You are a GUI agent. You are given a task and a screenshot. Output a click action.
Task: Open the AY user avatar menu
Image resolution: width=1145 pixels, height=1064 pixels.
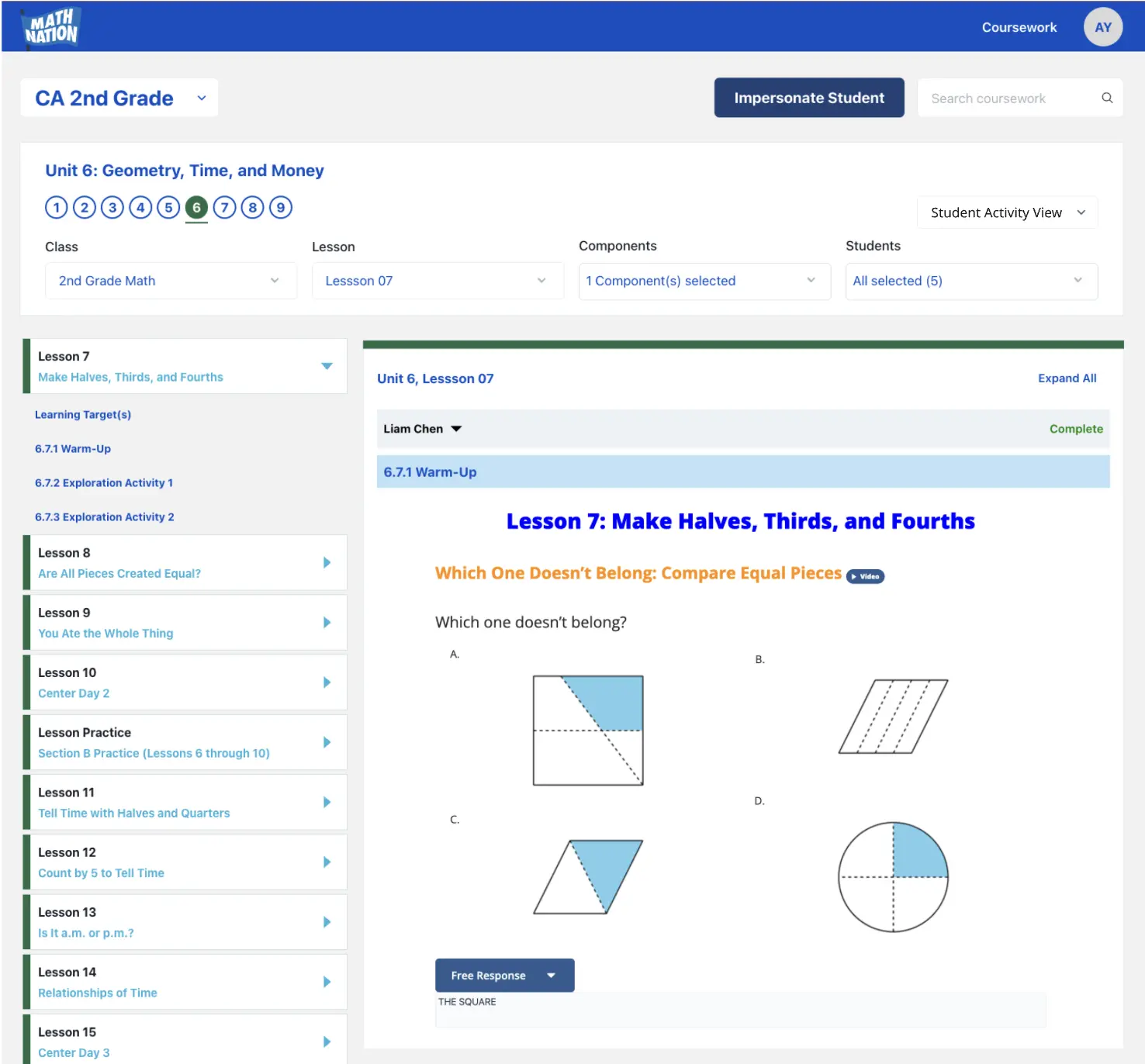click(1102, 27)
